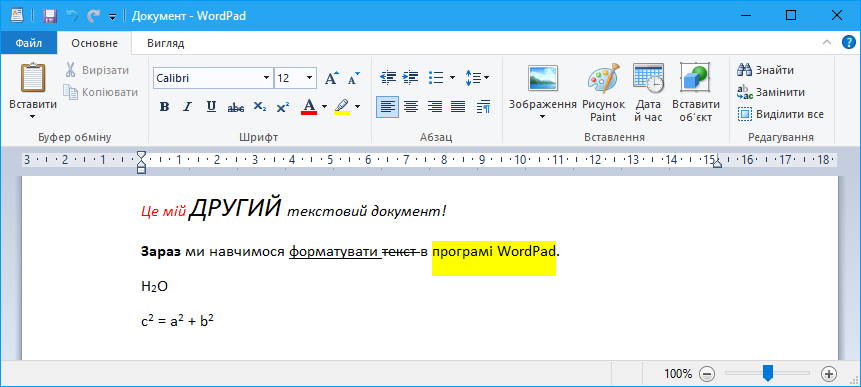Center align the text

click(x=411, y=106)
